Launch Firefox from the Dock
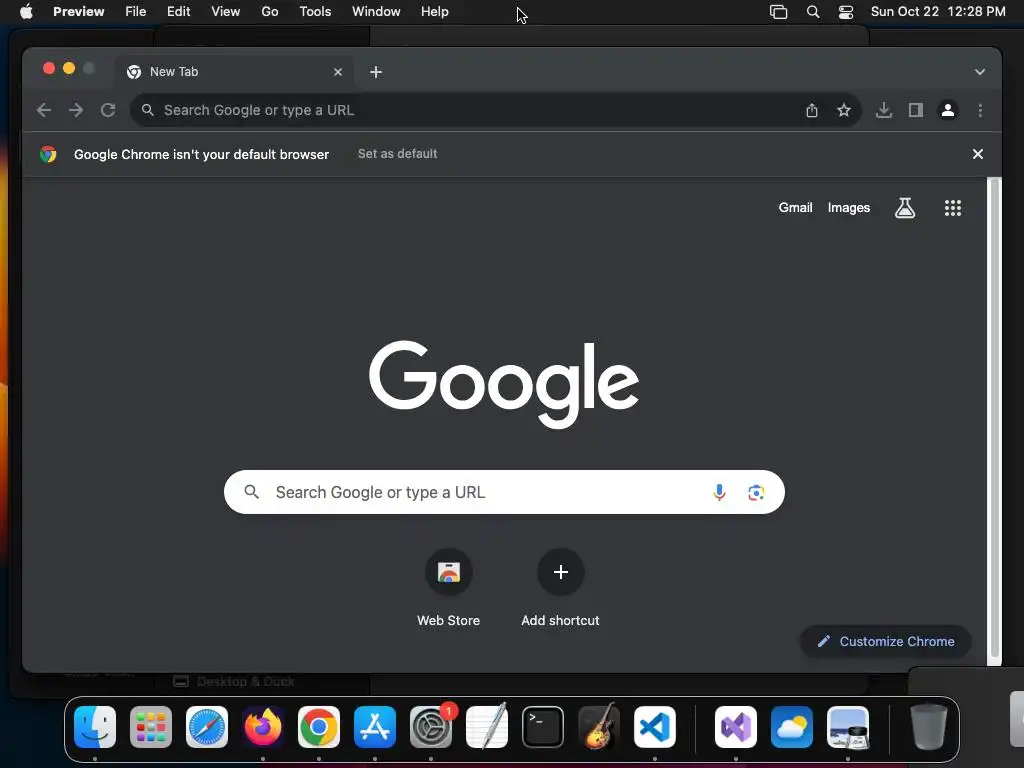Viewport: 1024px width, 768px height. click(x=263, y=727)
